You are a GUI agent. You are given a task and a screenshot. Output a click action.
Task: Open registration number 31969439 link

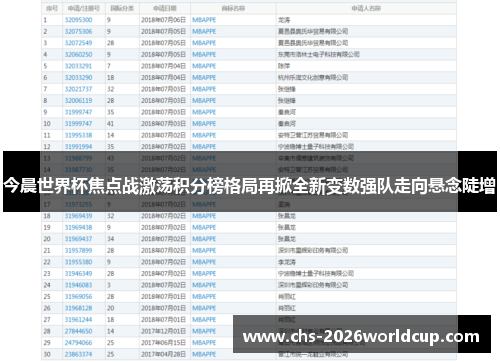(x=78, y=216)
